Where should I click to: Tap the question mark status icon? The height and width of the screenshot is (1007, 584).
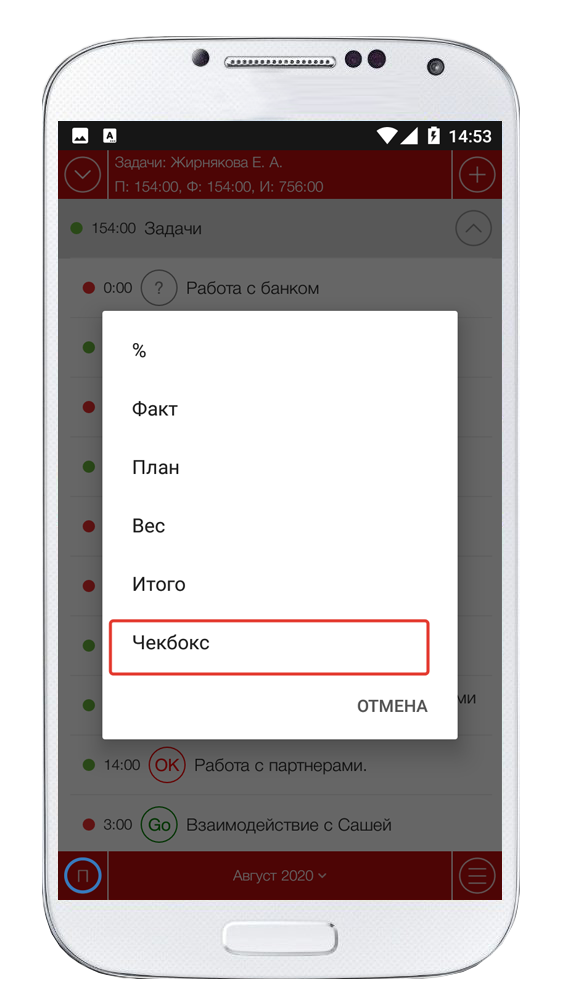pyautogui.click(x=159, y=288)
